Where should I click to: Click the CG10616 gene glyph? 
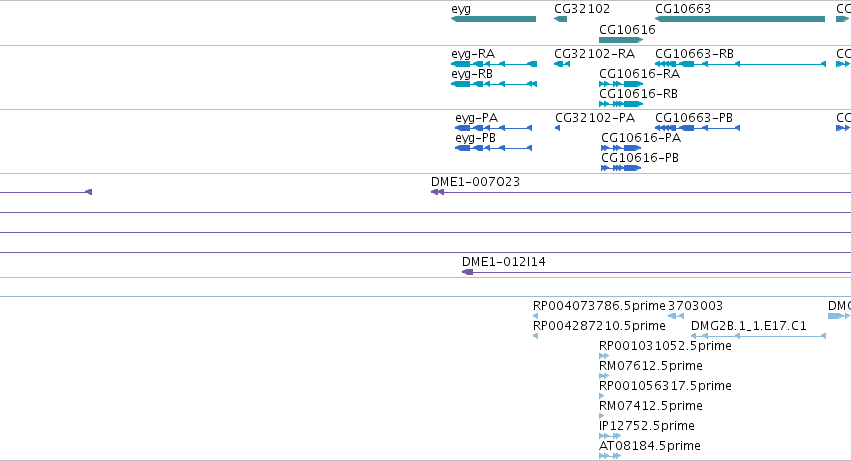tap(621, 40)
